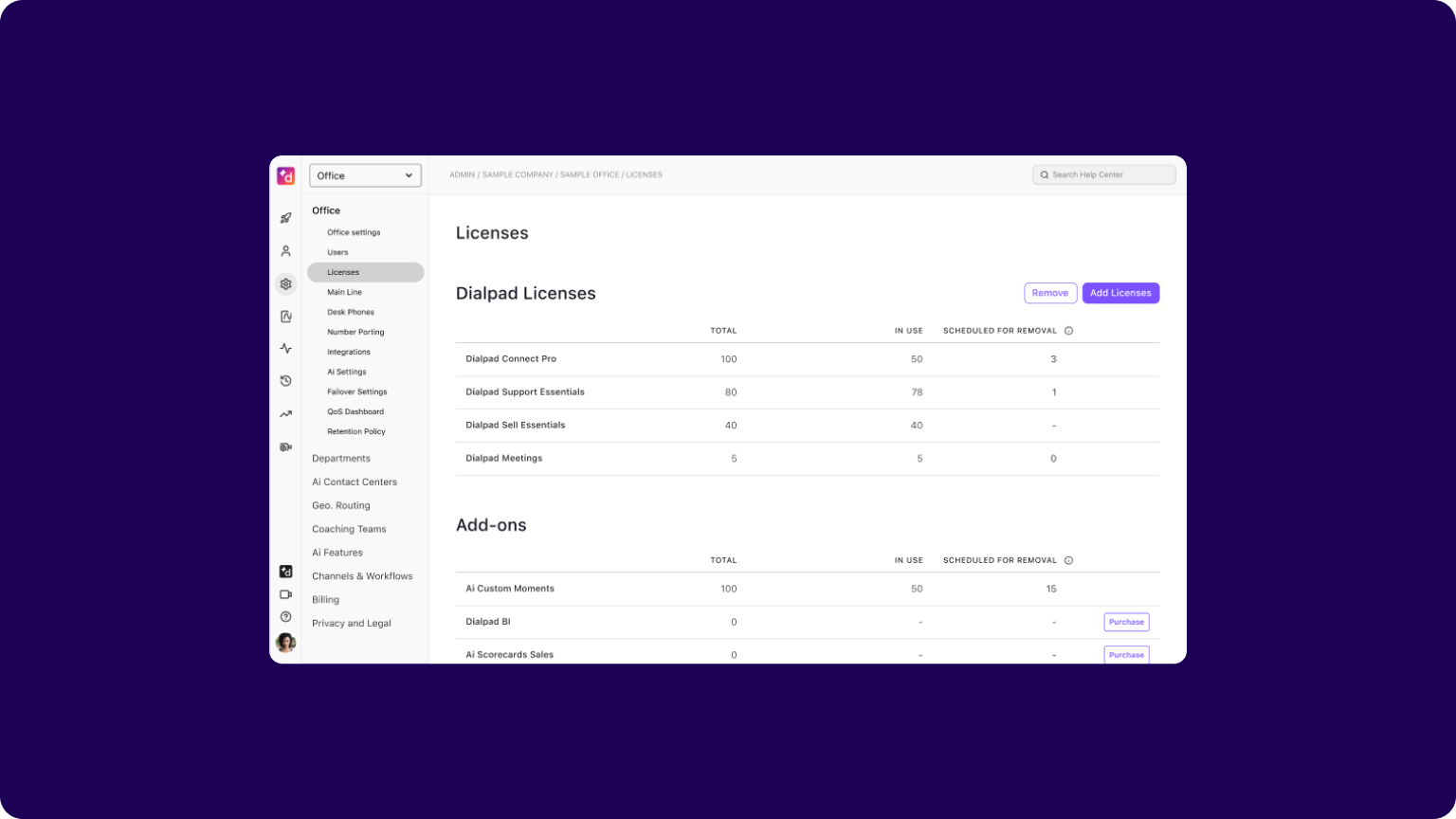The height and width of the screenshot is (819, 1456).
Task: Select the activity waveform icon in sidebar
Action: point(285,348)
